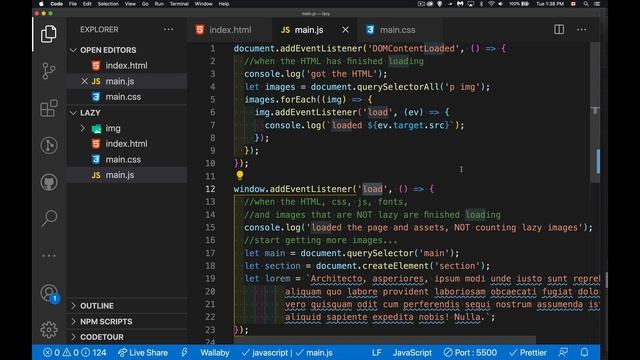Expand the CodeTour section

point(127,337)
